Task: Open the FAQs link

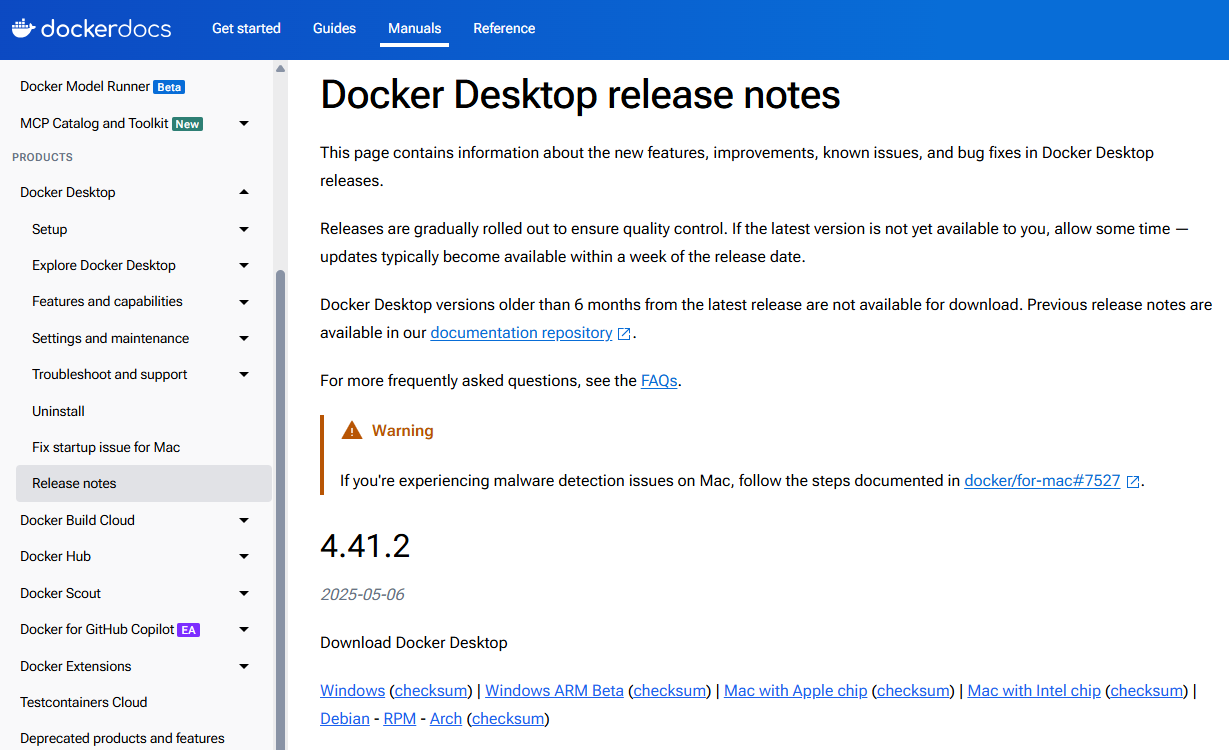Action: 658,380
